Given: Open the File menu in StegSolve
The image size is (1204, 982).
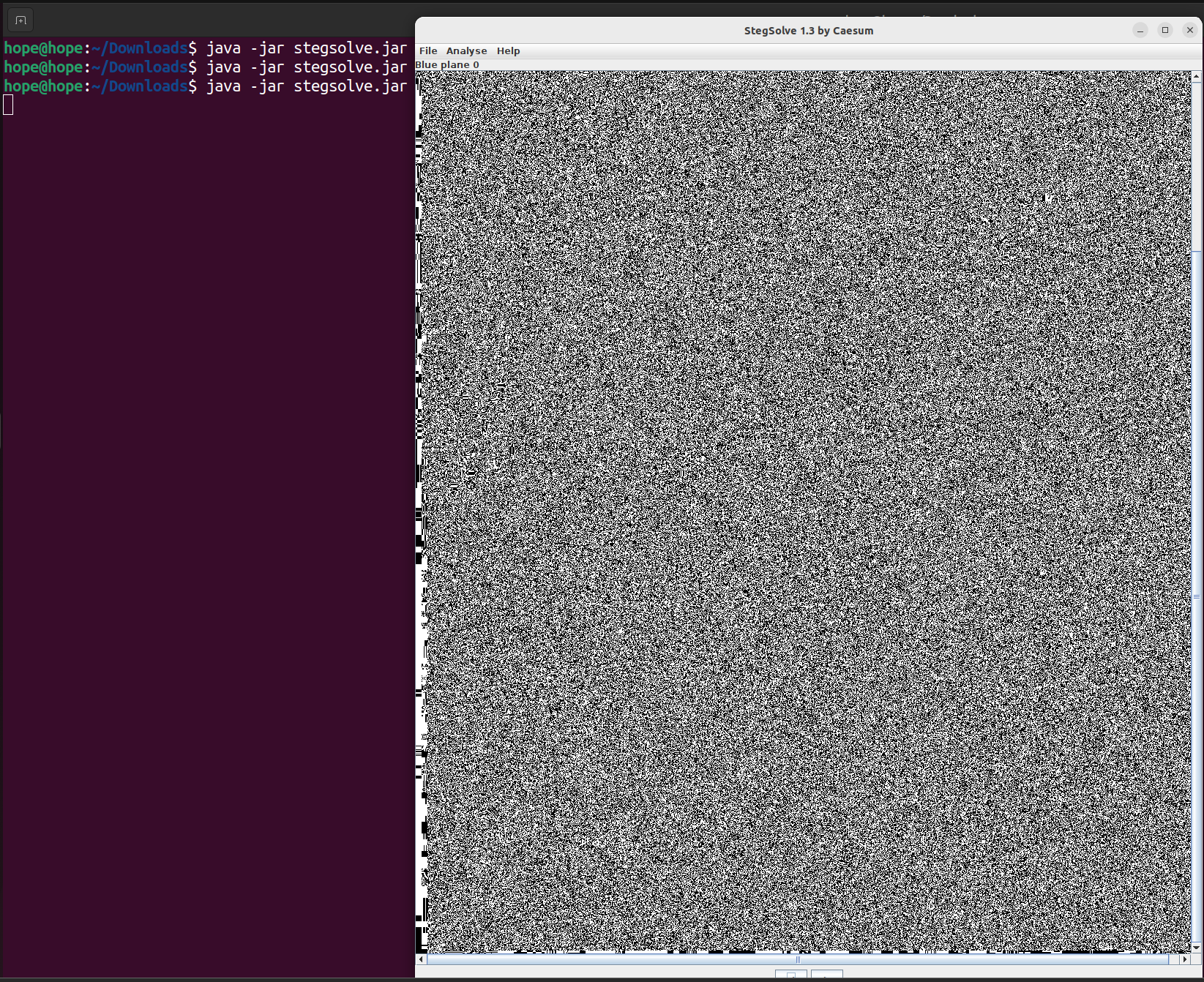Looking at the screenshot, I should [428, 50].
